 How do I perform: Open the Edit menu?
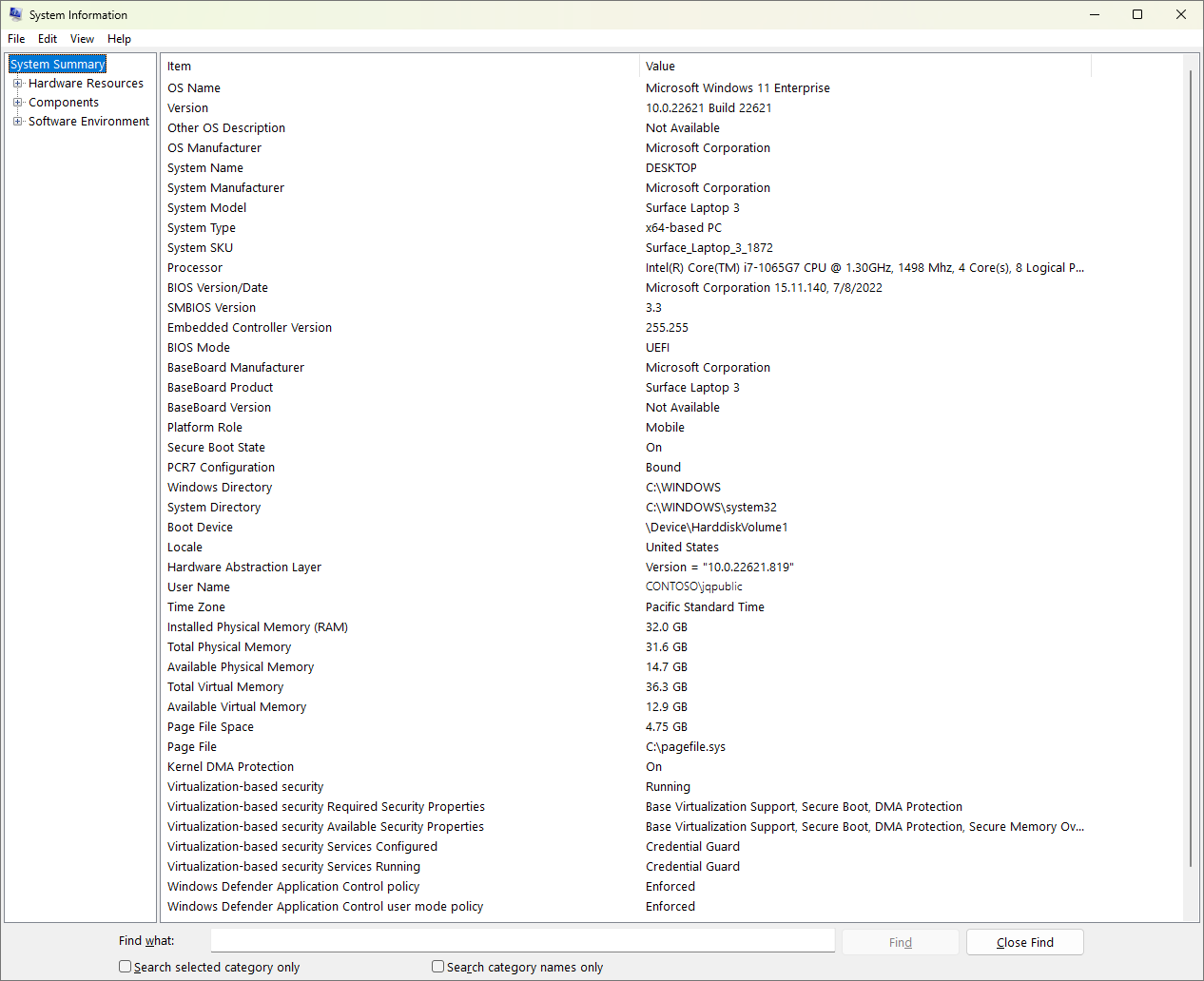pyautogui.click(x=48, y=39)
